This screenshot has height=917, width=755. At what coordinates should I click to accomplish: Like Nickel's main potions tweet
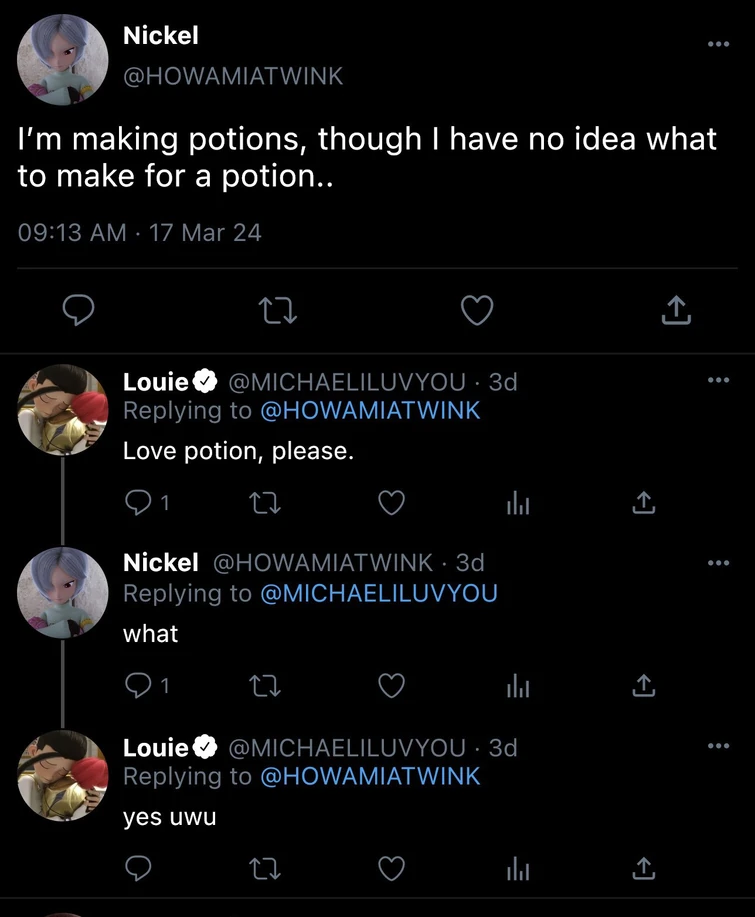point(477,312)
